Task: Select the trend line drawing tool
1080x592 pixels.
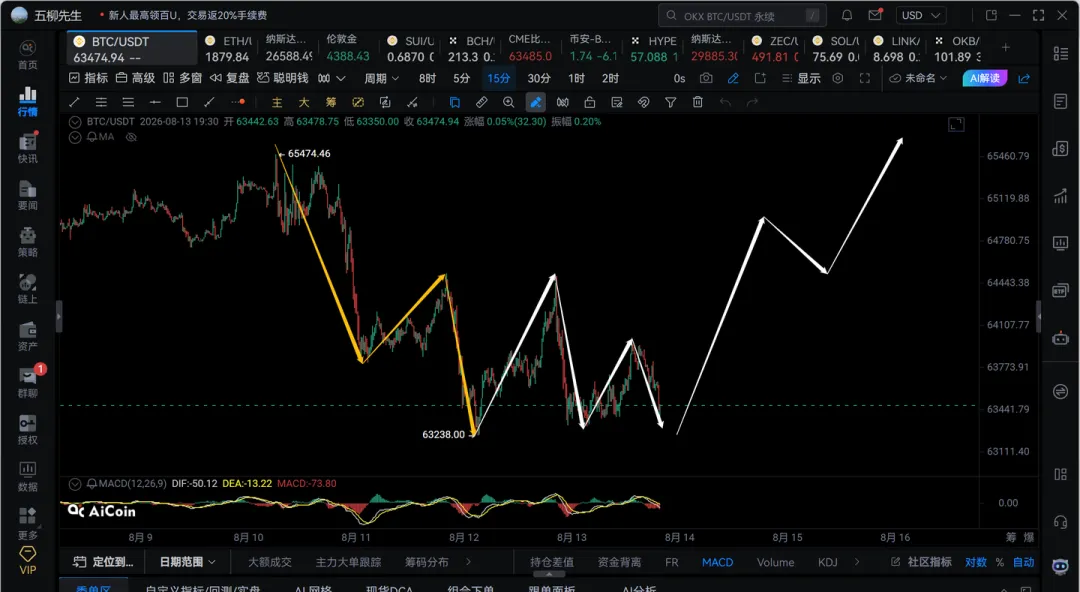Action: [x=74, y=102]
